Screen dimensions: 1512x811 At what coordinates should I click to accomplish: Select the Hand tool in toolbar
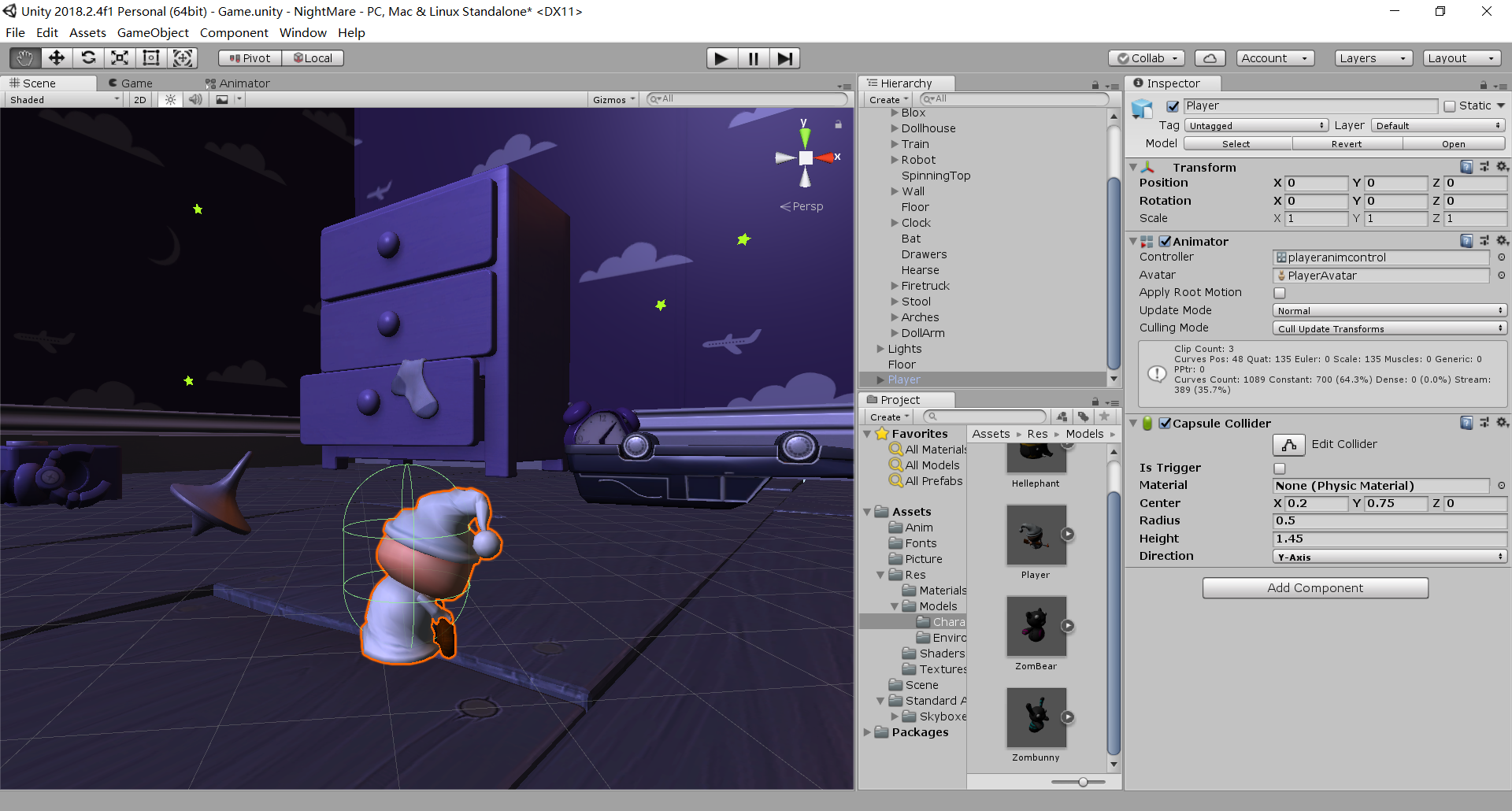25,57
